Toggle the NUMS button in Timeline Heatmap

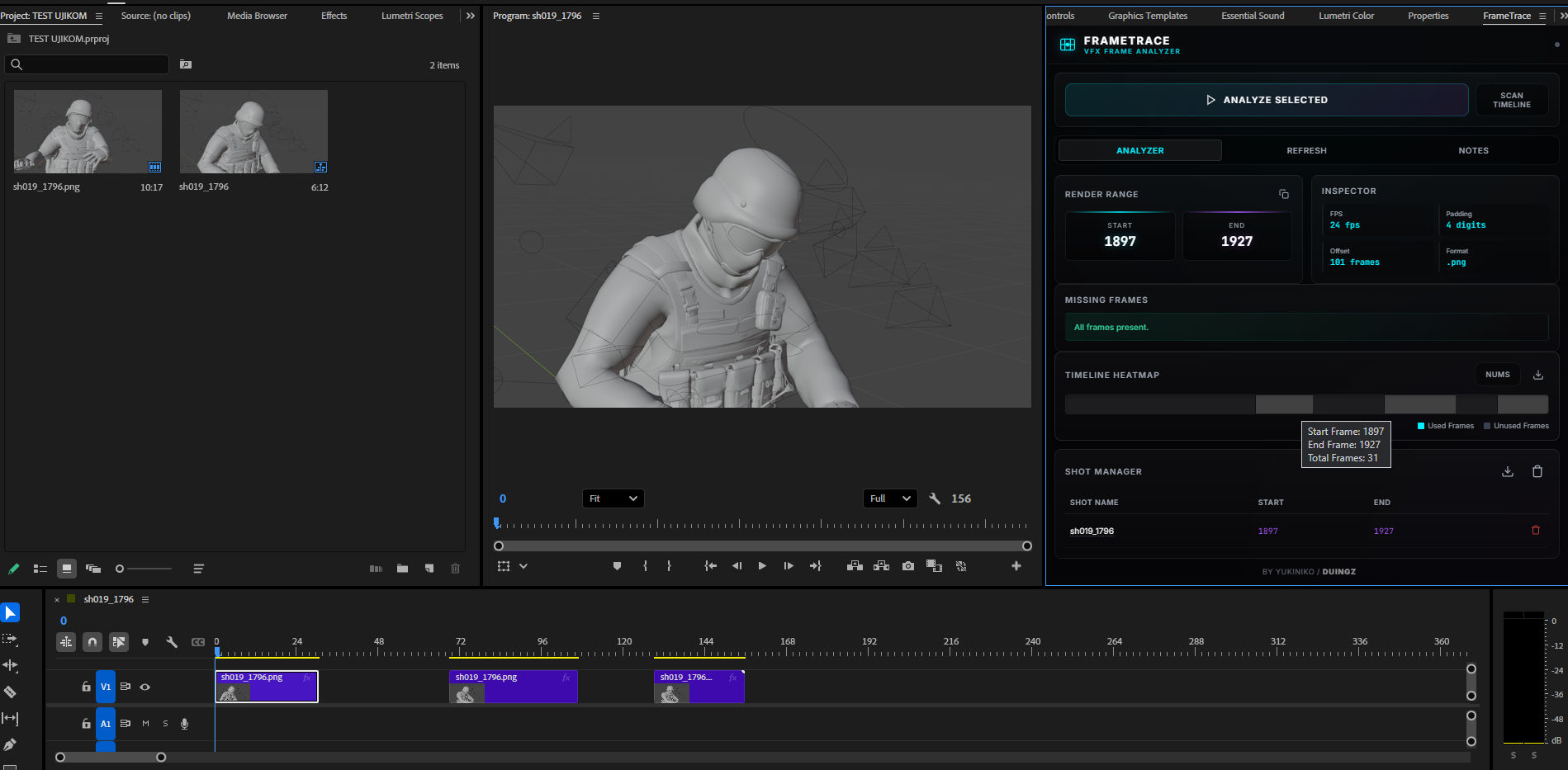coord(1498,375)
